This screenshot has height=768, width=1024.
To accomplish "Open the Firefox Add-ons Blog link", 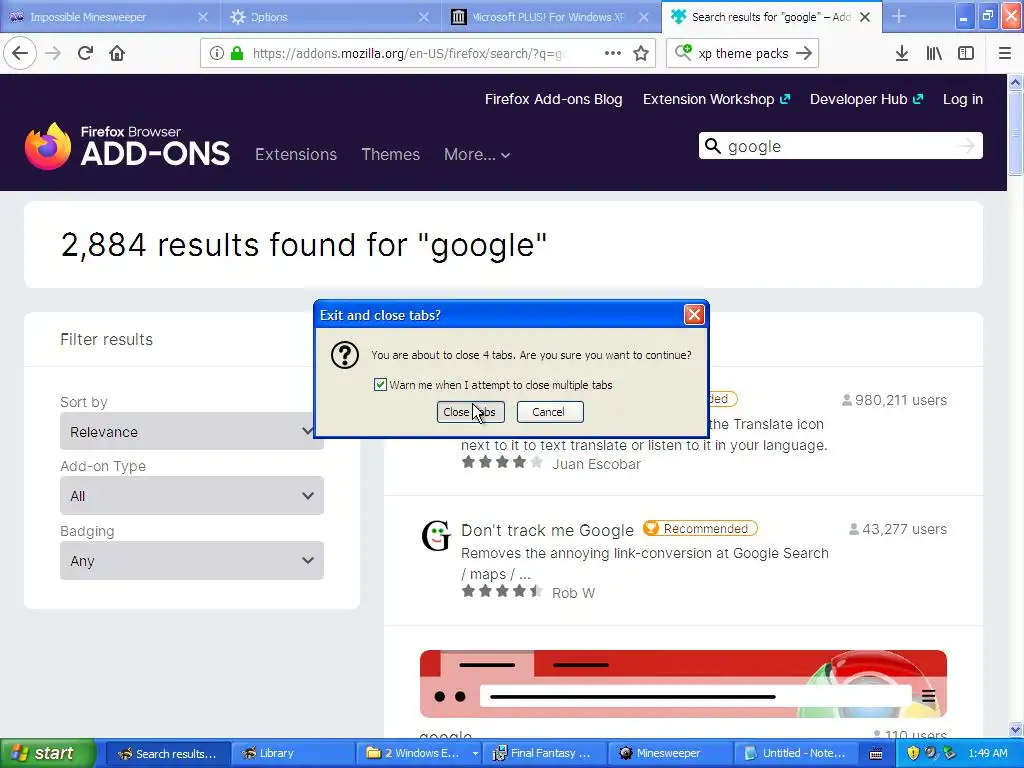I will pyautogui.click(x=553, y=99).
